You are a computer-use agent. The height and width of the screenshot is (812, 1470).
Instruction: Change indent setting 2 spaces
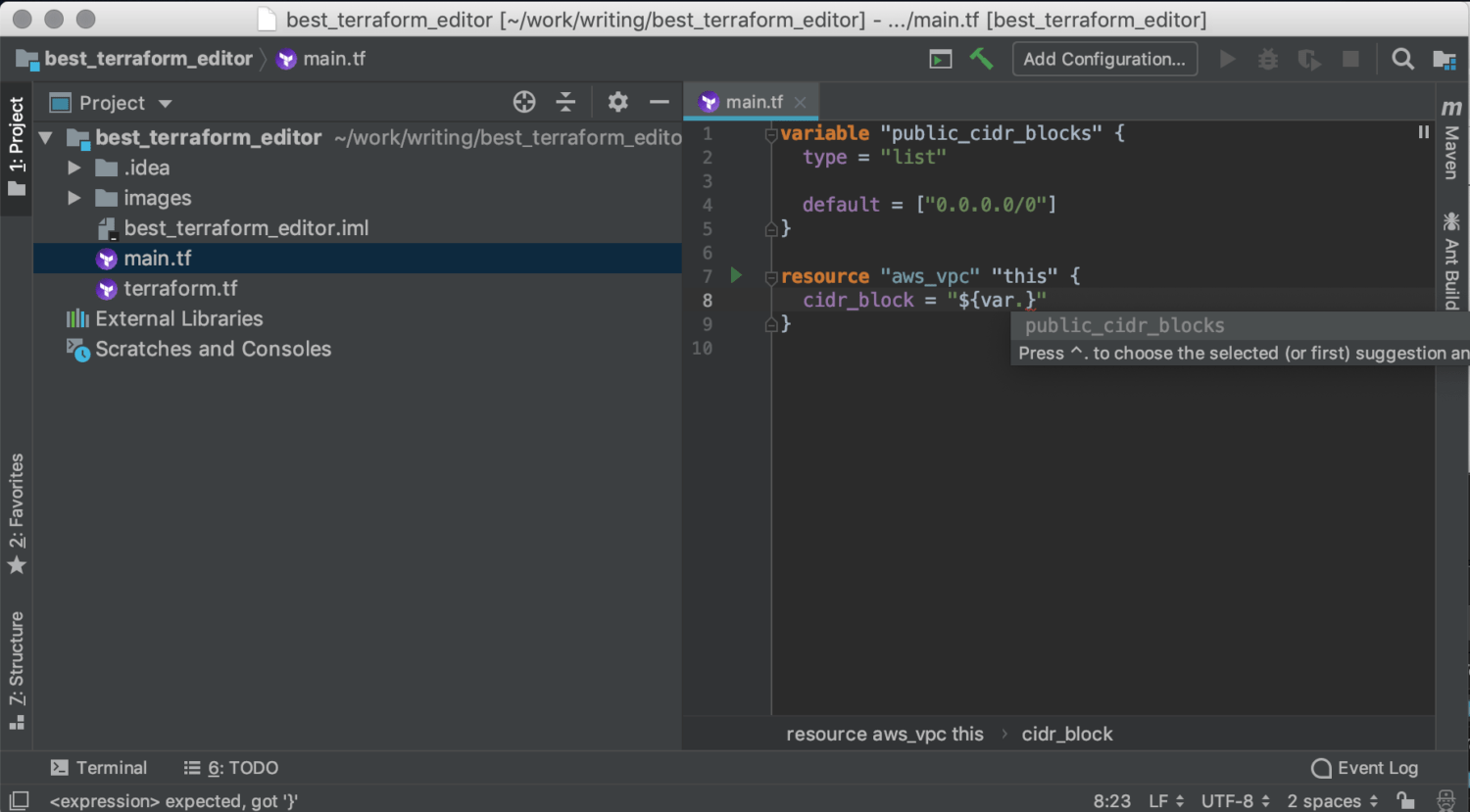pos(1332,801)
